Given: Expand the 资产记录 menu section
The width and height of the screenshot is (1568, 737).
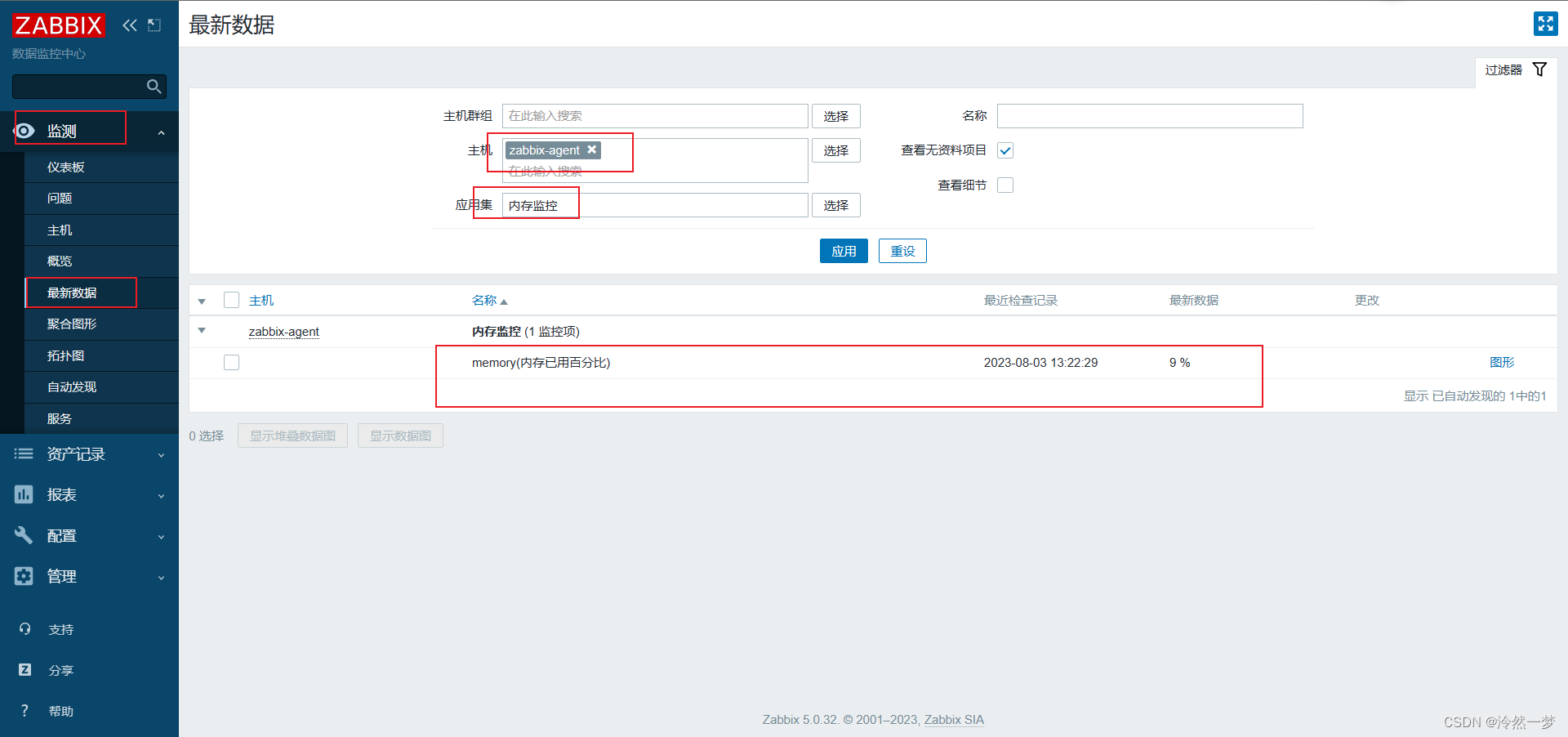Looking at the screenshot, I should (161, 455).
